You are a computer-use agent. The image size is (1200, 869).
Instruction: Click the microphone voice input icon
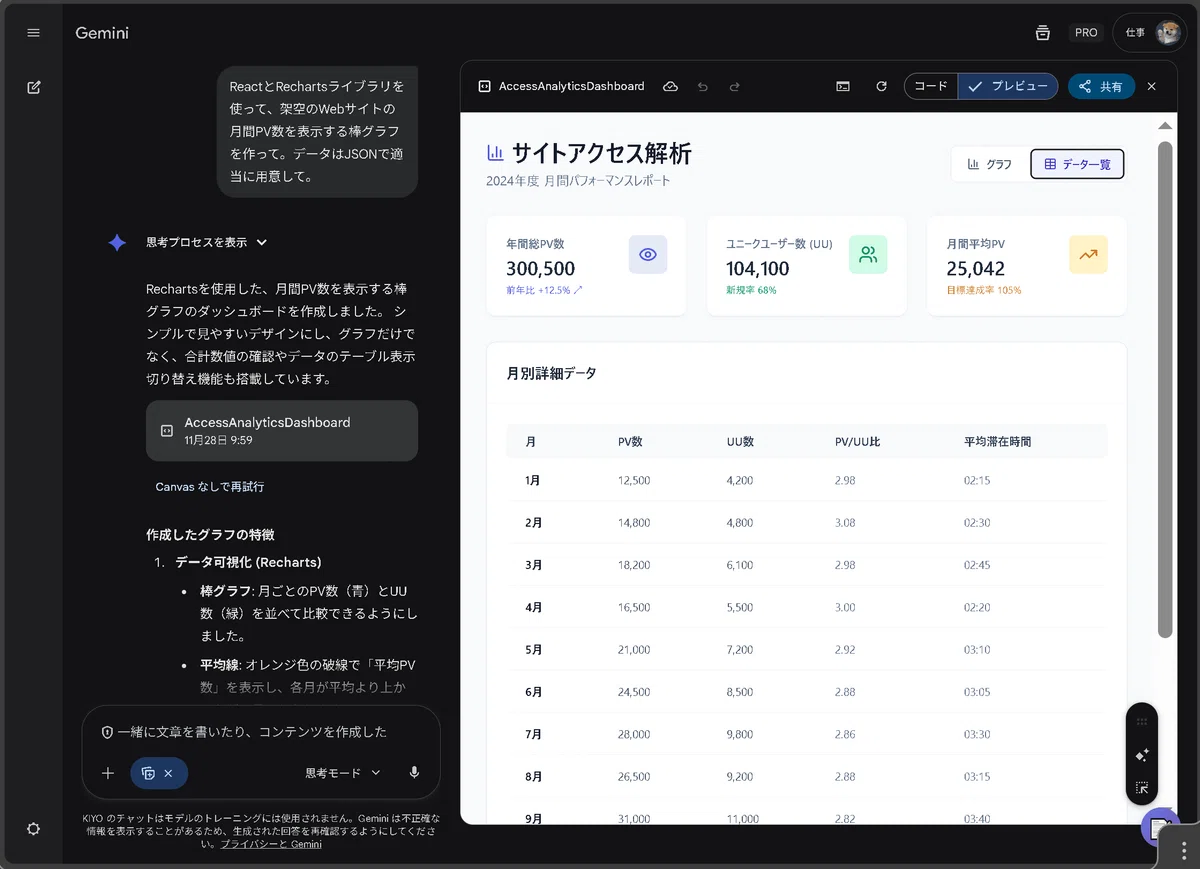(x=414, y=773)
